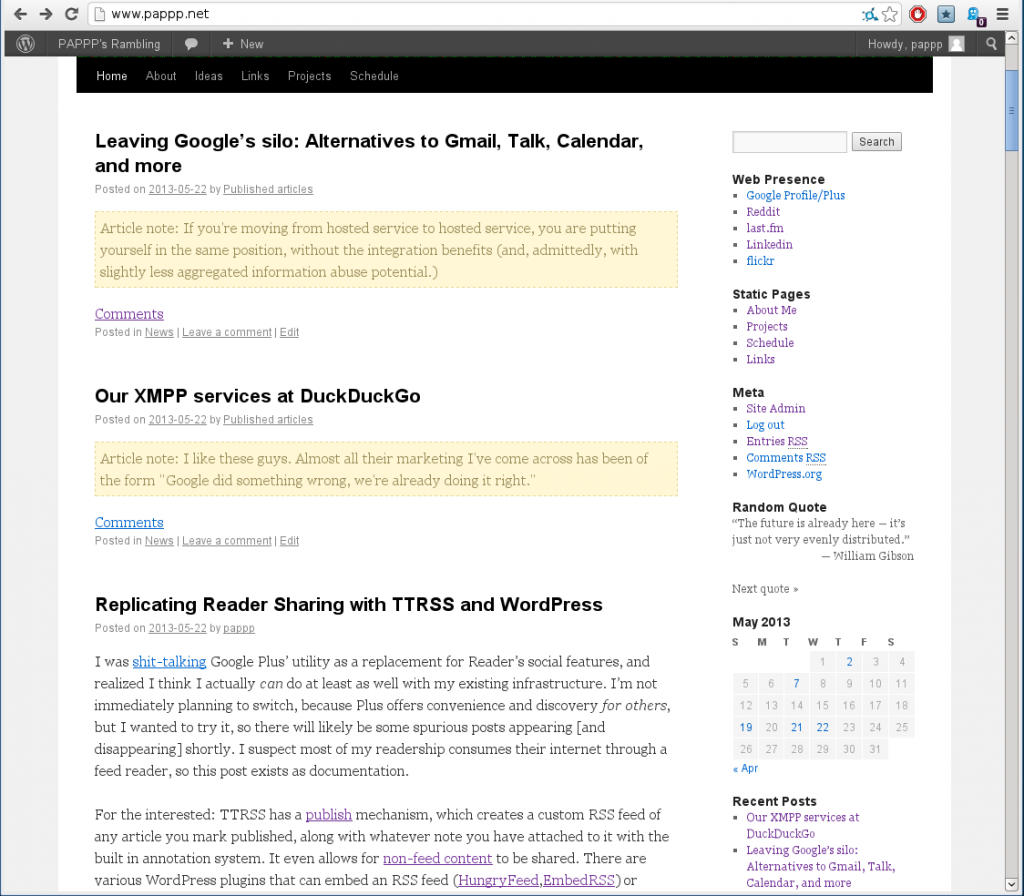Open calendar day 19 in May 2013
Viewport: 1024px width, 896px height.
click(745, 727)
